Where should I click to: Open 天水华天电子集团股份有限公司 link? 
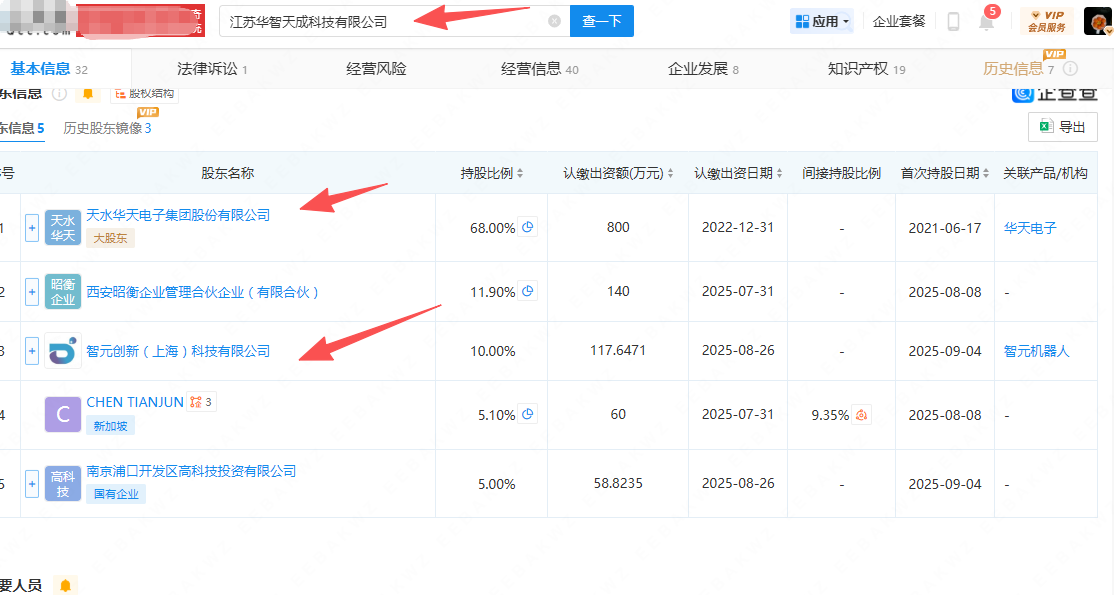click(178, 215)
